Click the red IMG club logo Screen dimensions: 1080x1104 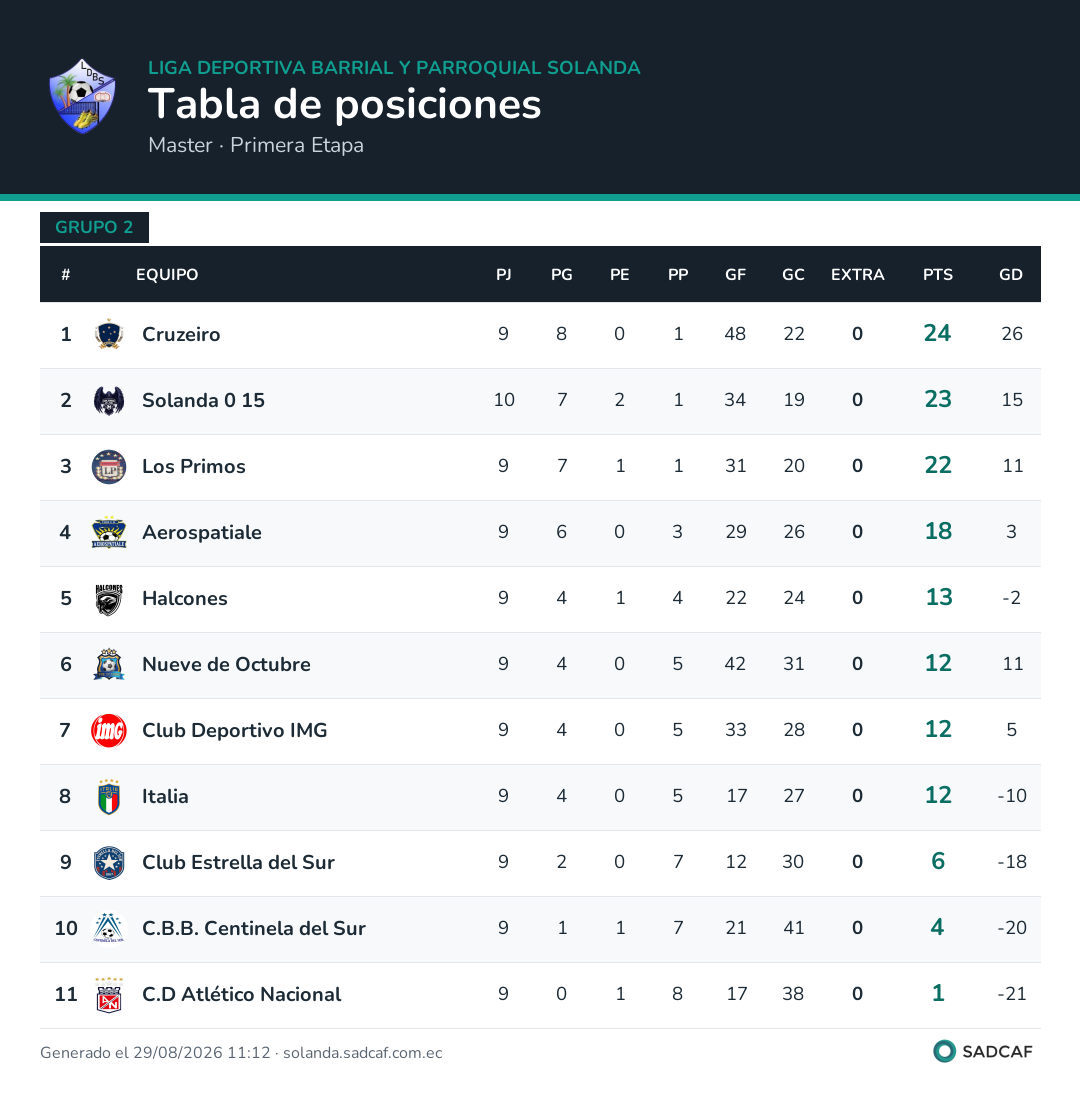click(x=109, y=730)
